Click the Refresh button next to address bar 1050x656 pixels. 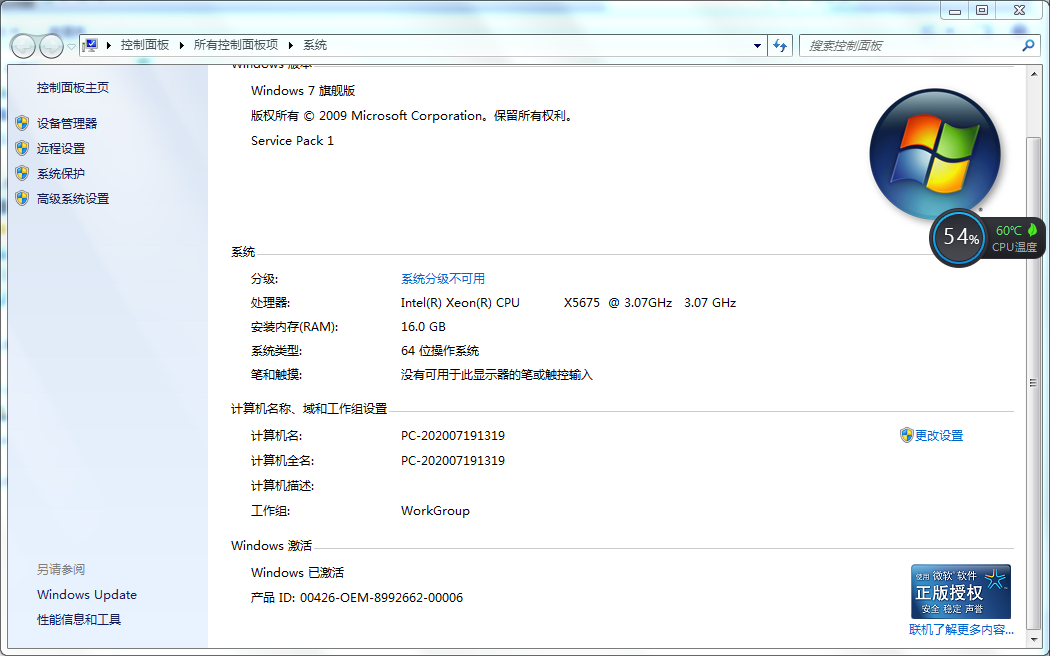click(x=780, y=46)
